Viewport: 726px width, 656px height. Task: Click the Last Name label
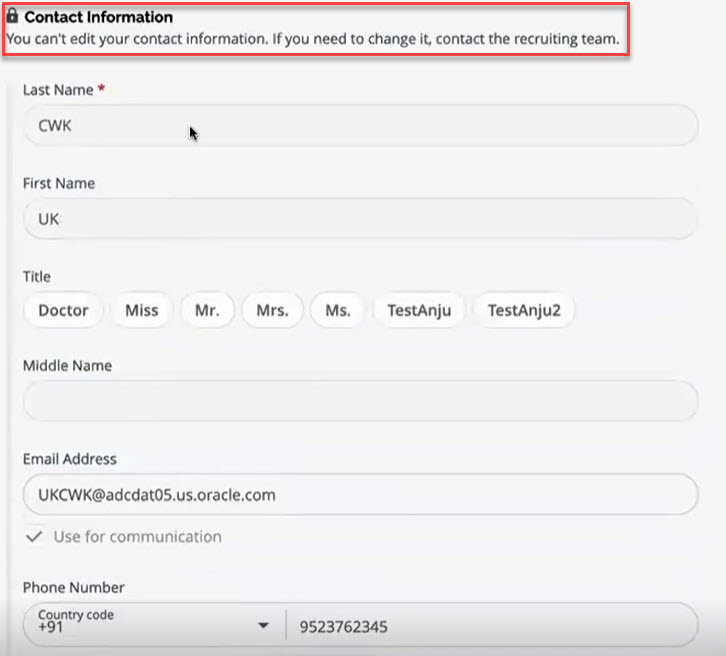pyautogui.click(x=58, y=90)
